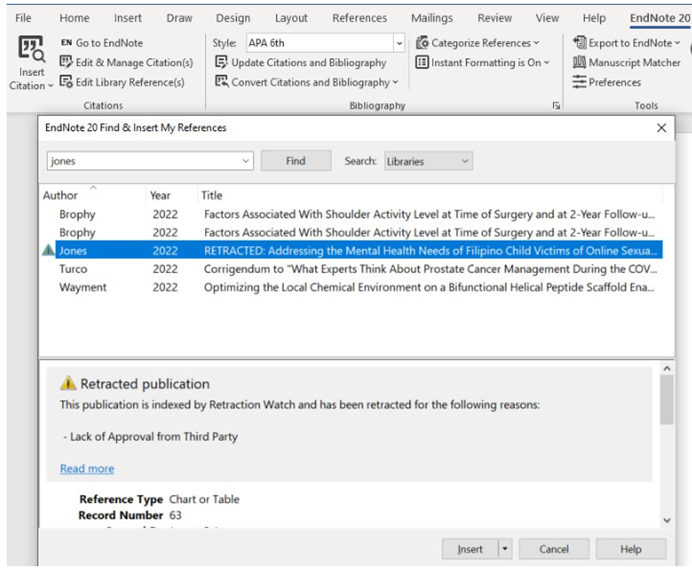Open search term history dropdown for jones
This screenshot has width=692, height=570.
[x=246, y=161]
